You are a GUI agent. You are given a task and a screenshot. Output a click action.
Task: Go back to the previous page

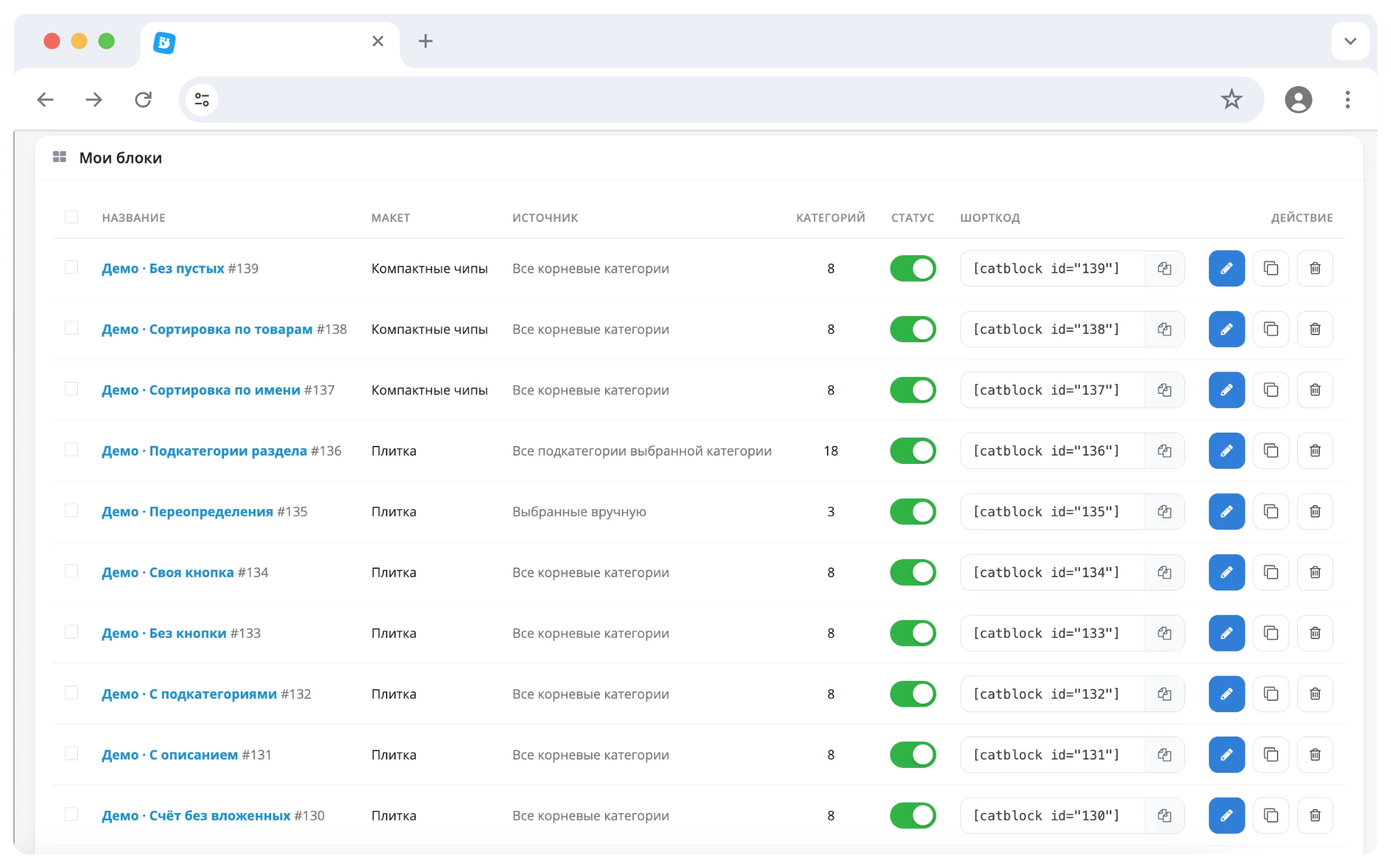(x=45, y=99)
